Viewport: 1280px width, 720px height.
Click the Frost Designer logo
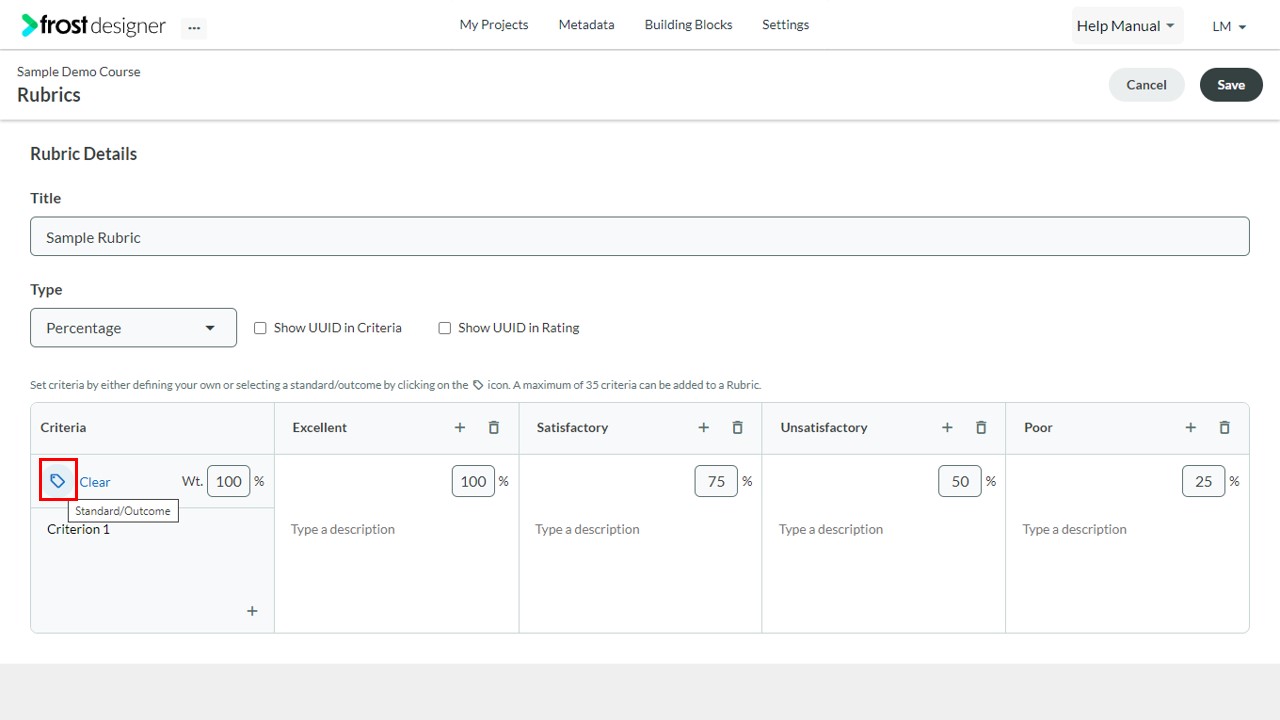[x=93, y=26]
